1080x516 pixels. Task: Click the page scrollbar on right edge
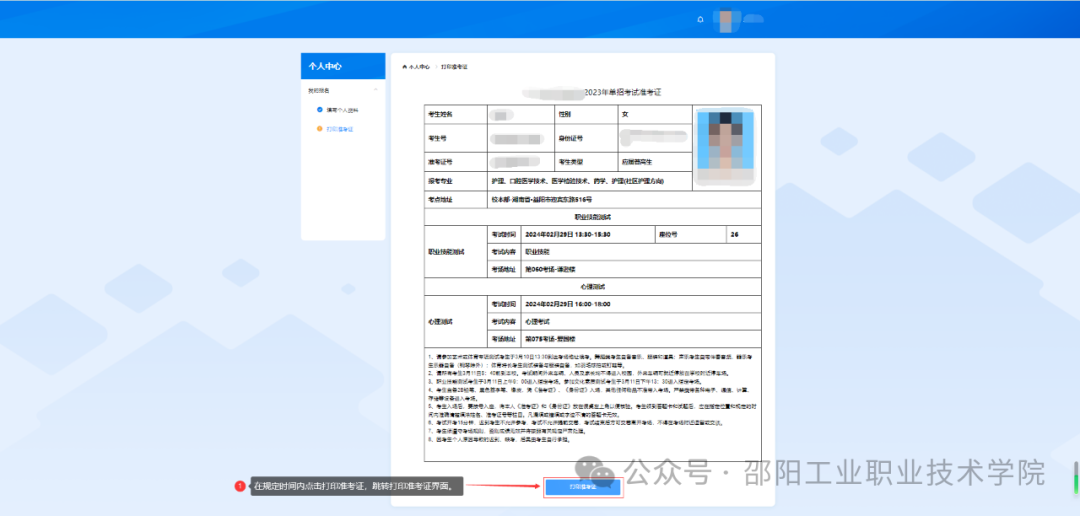point(1076,470)
